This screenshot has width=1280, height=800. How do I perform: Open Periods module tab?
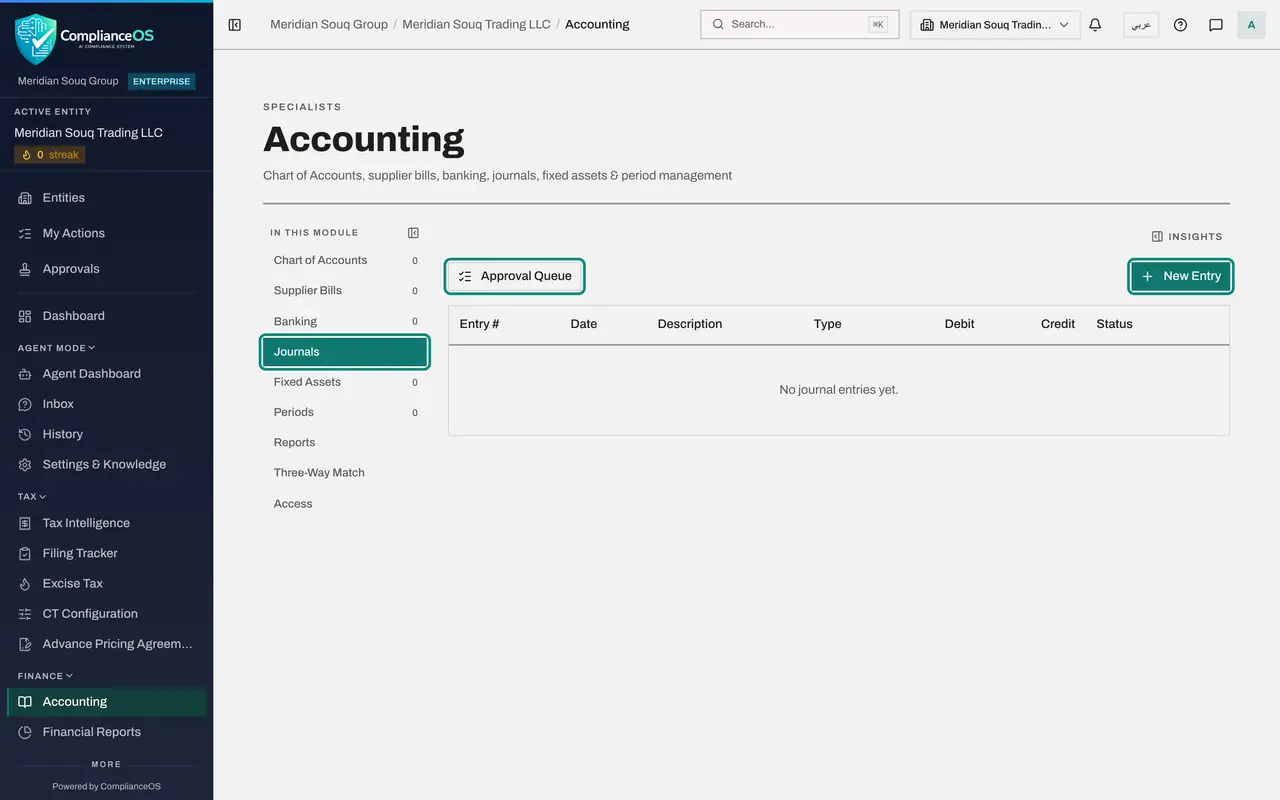344,412
